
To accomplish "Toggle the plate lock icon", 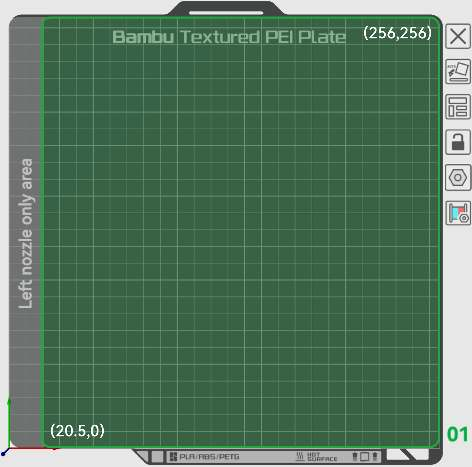I will (x=458, y=142).
